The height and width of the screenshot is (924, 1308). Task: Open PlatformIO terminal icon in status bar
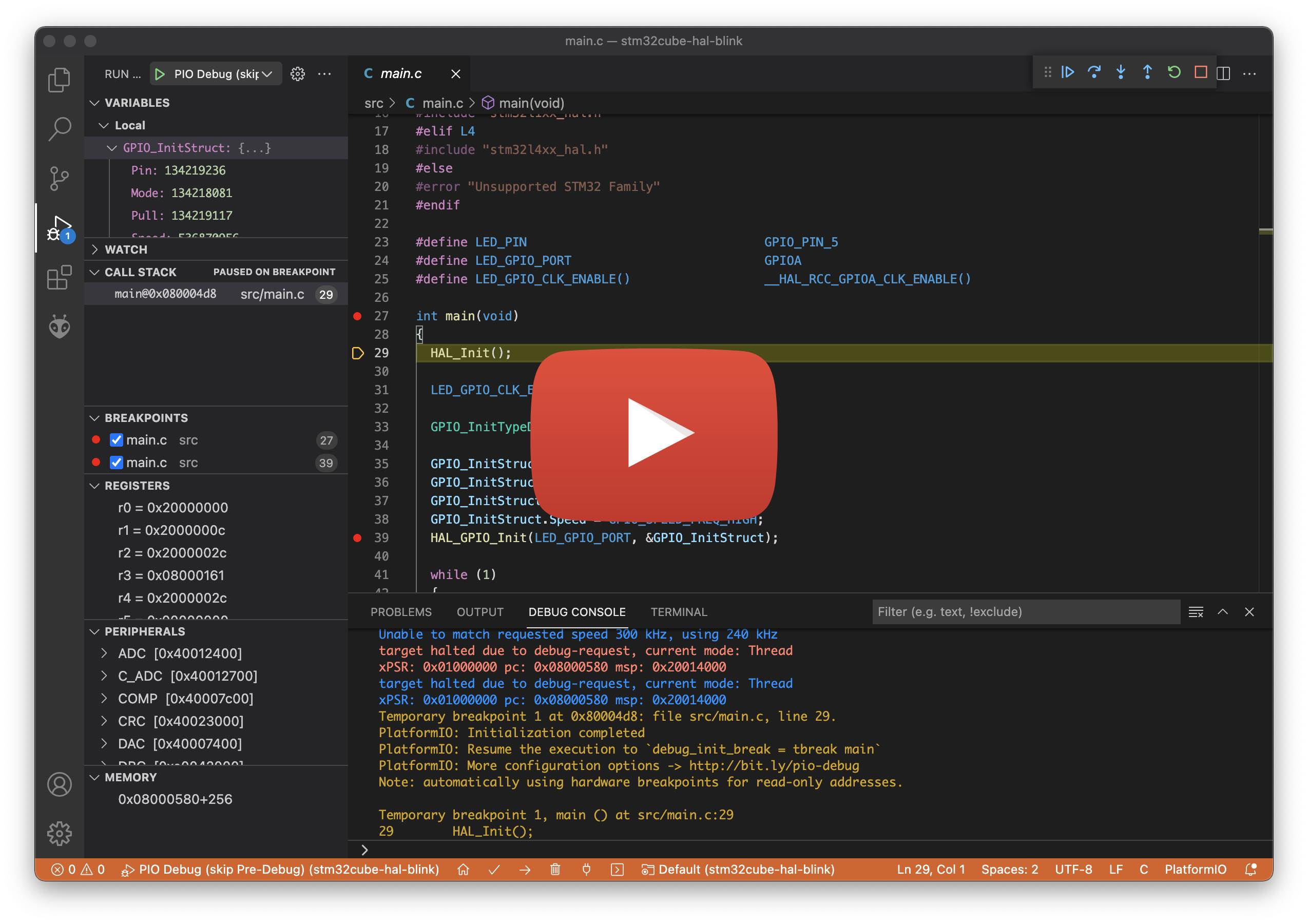click(x=617, y=870)
